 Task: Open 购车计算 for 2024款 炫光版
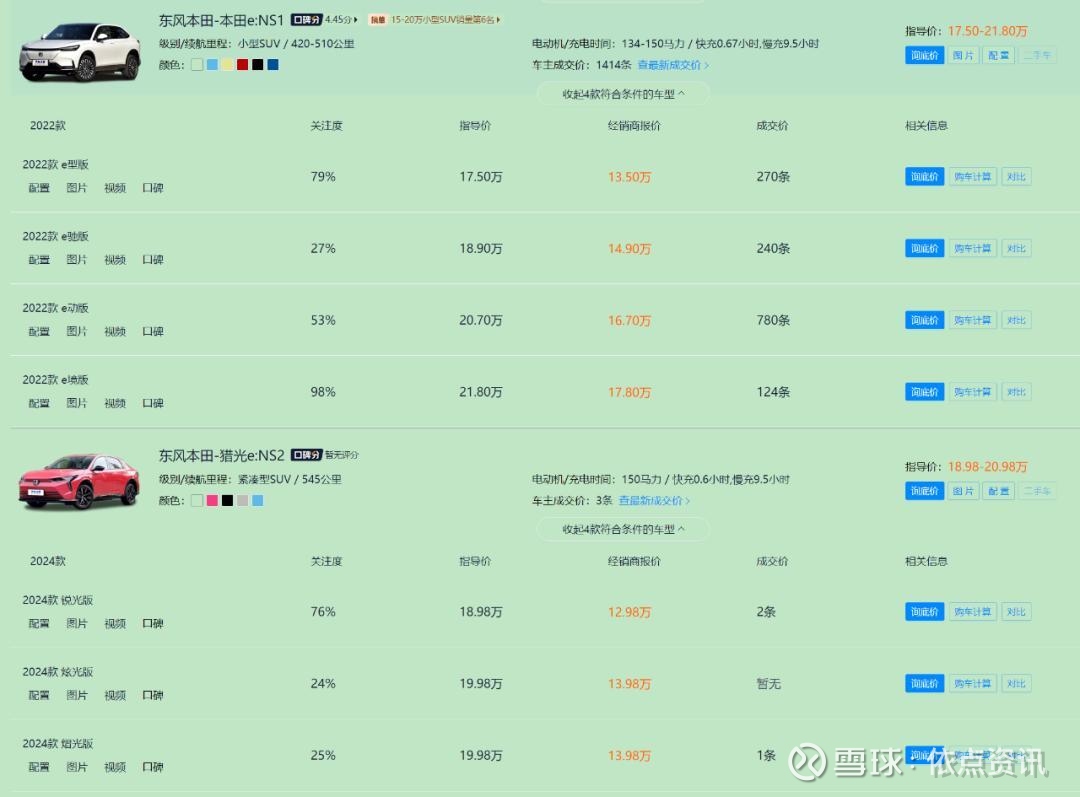point(973,683)
